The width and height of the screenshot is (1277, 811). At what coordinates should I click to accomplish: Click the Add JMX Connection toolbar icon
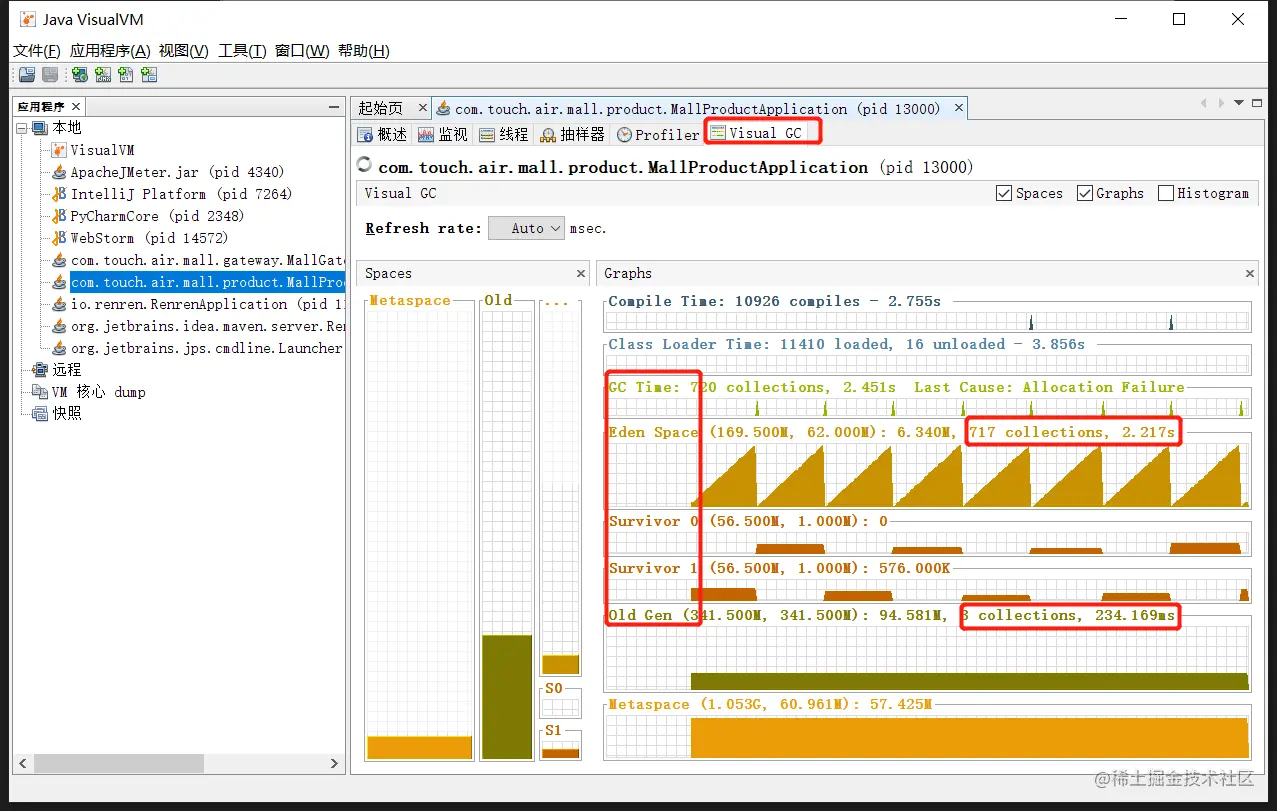coord(103,75)
